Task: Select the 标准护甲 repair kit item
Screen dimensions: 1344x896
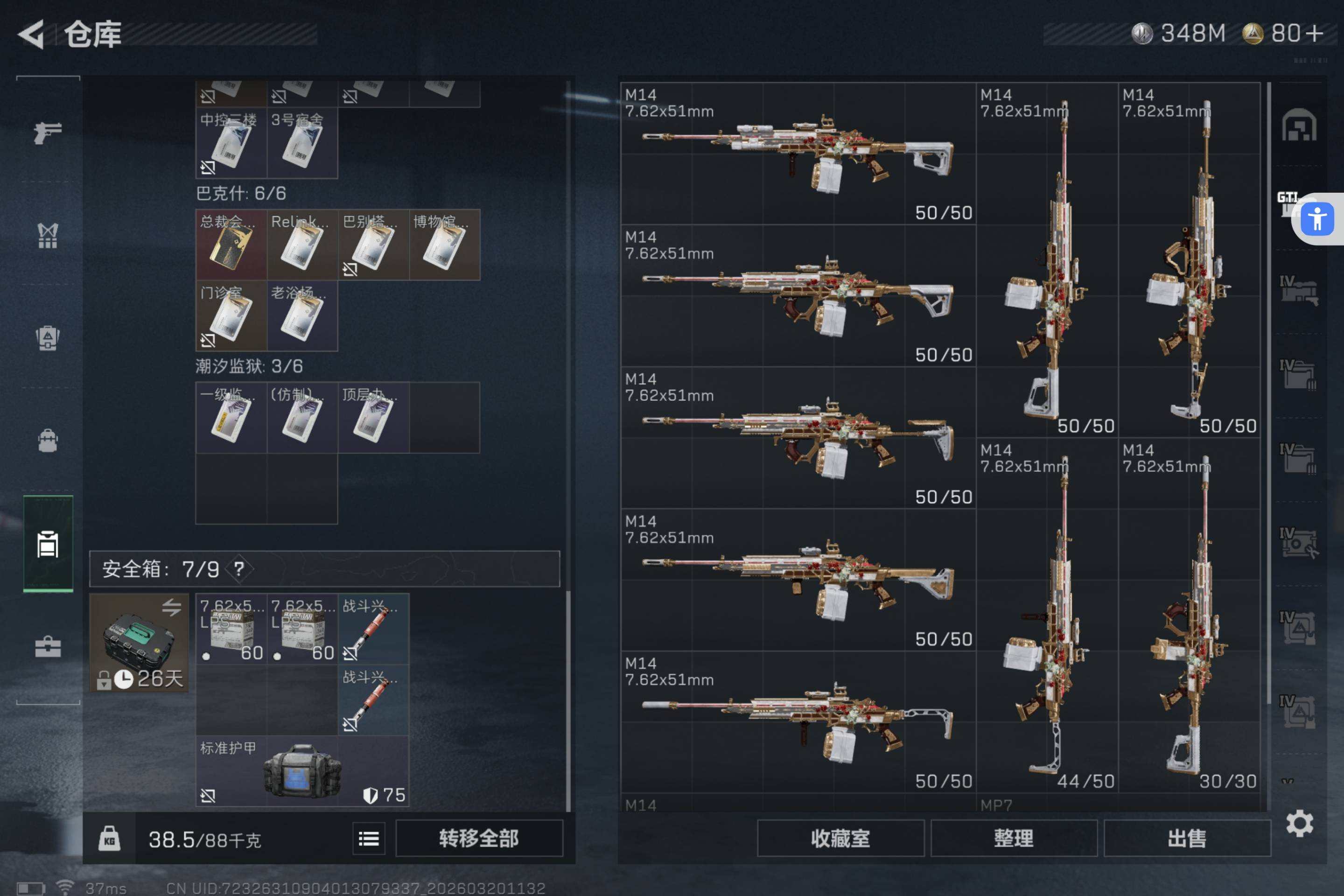Action: [x=302, y=771]
